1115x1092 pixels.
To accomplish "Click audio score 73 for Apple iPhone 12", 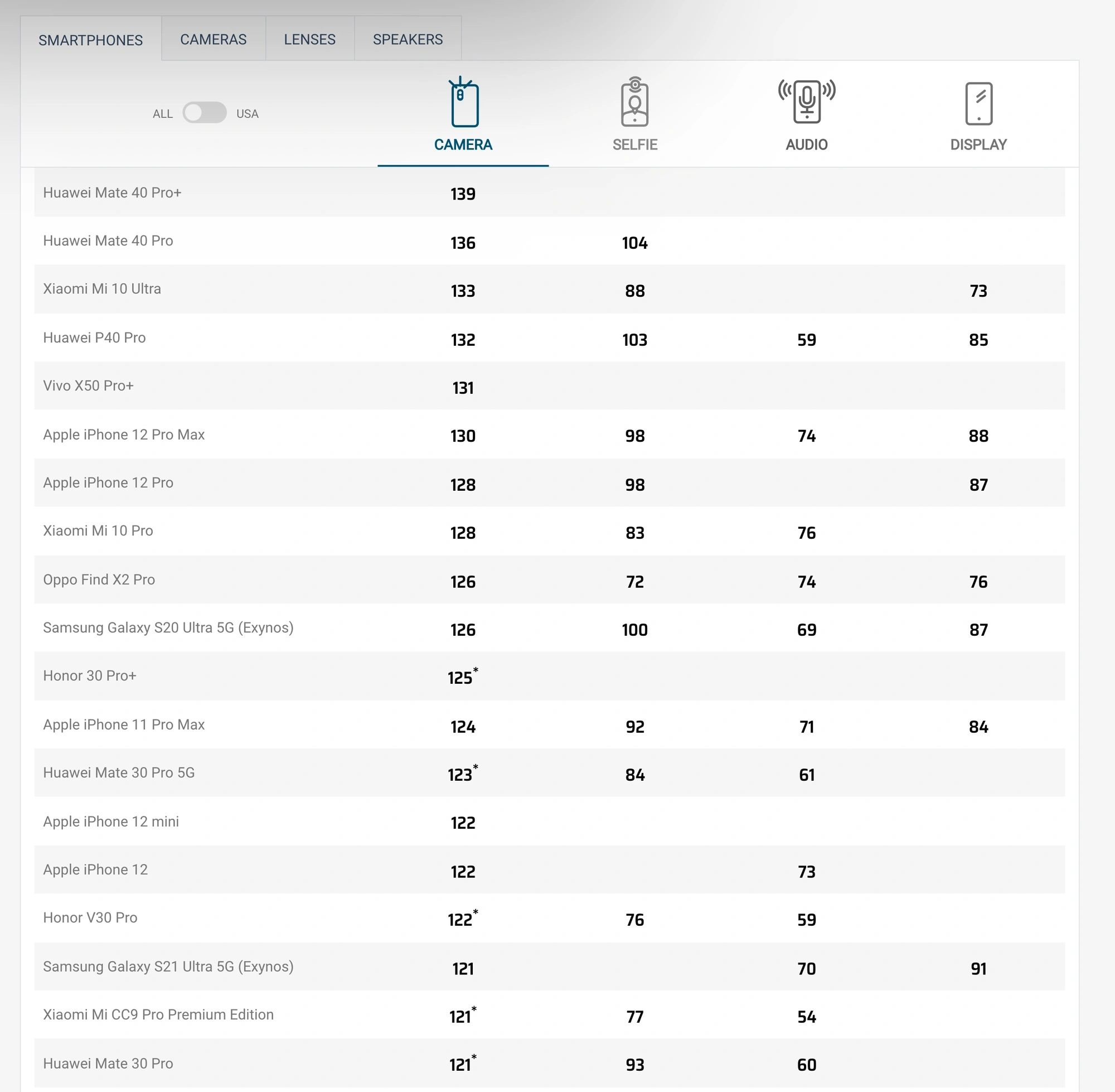I will click(807, 872).
